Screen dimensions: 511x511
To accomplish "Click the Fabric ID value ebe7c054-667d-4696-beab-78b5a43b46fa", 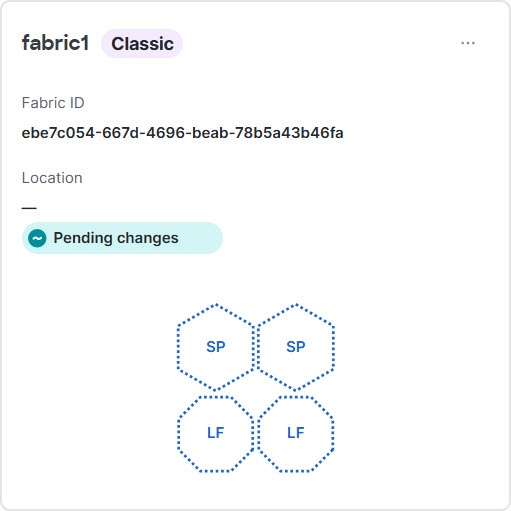I will point(182,133).
